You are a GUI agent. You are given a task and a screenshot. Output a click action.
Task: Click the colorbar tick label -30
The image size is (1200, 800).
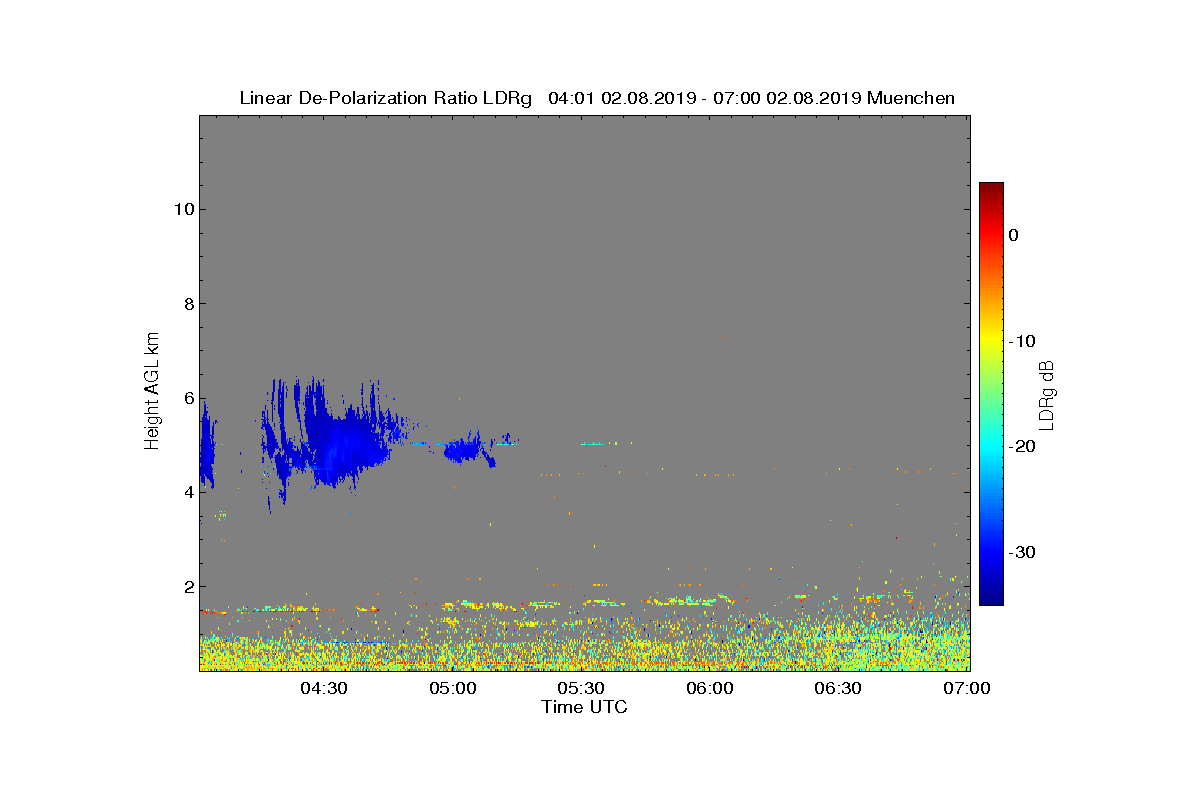(1022, 552)
